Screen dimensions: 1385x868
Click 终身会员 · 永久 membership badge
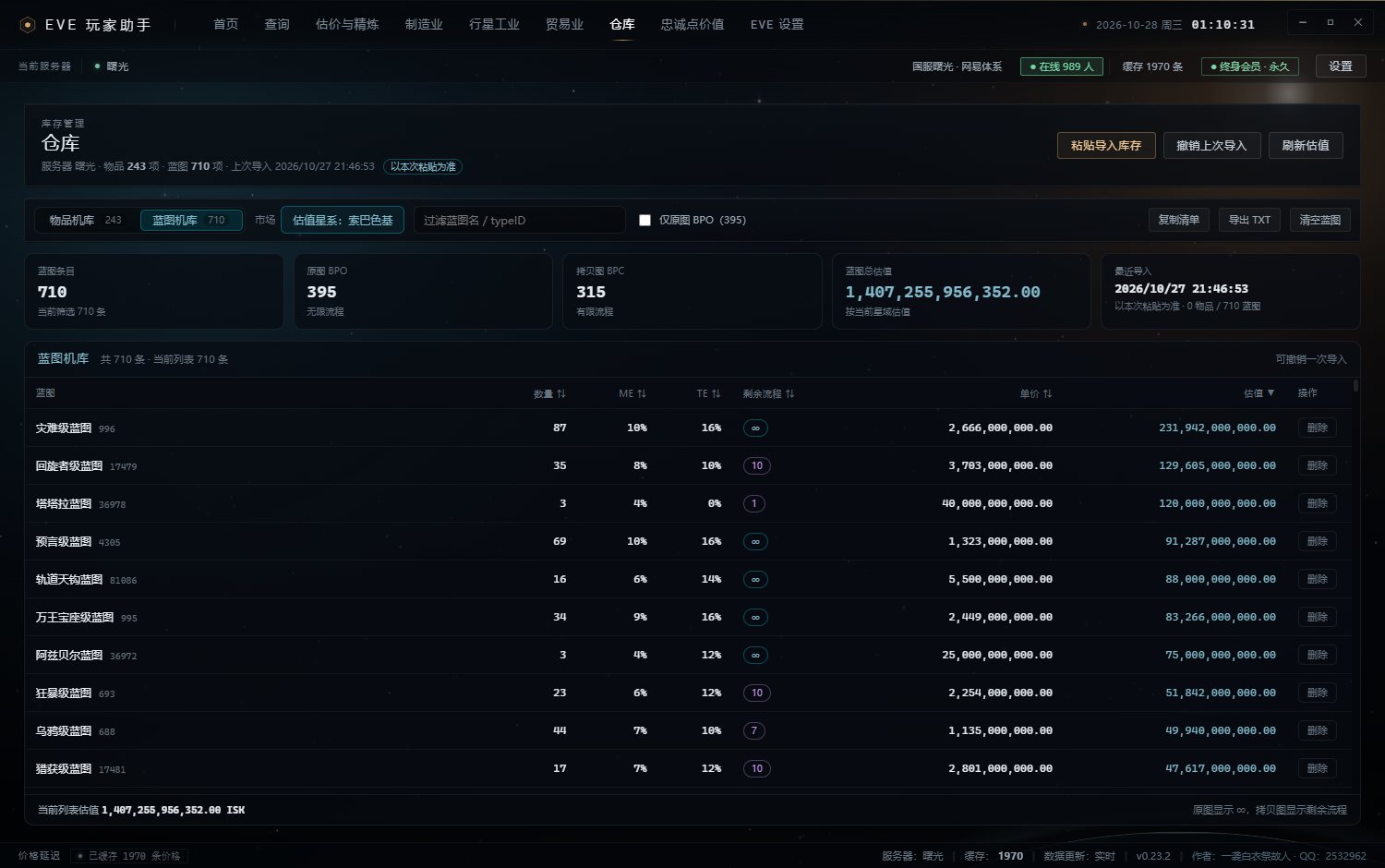[1250, 66]
